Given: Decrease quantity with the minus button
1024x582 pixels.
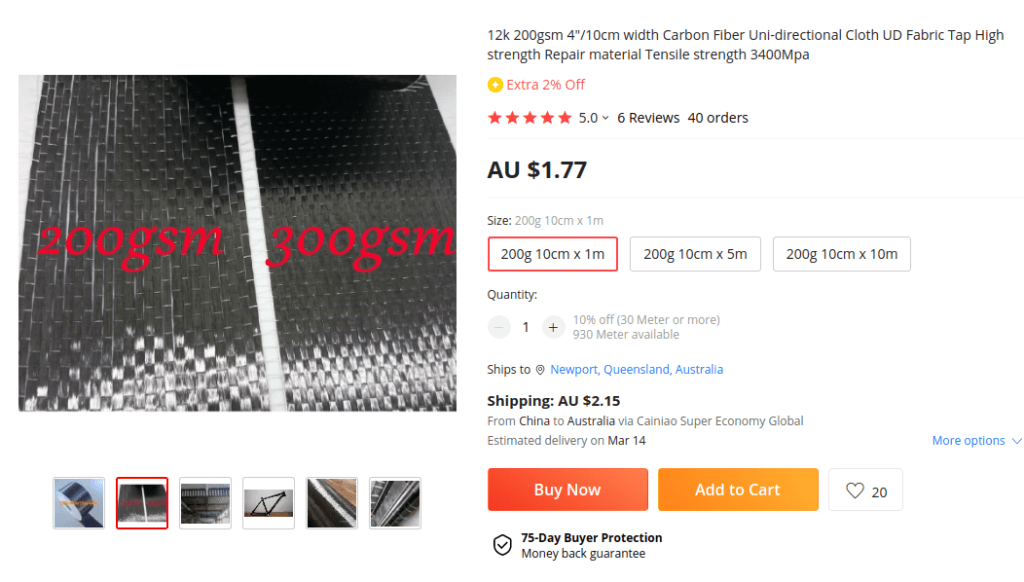Looking at the screenshot, I should pyautogui.click(x=499, y=327).
